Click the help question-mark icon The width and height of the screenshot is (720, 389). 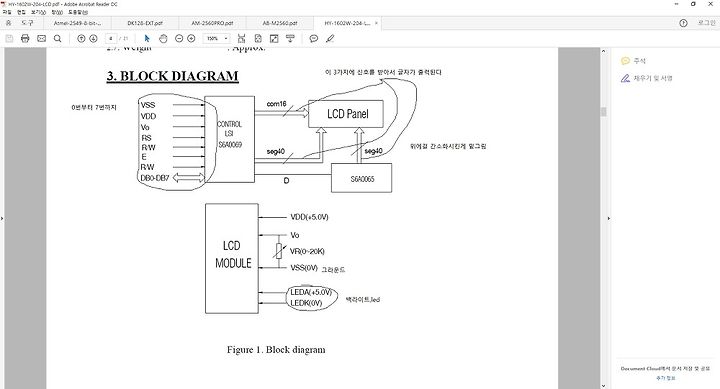click(683, 23)
